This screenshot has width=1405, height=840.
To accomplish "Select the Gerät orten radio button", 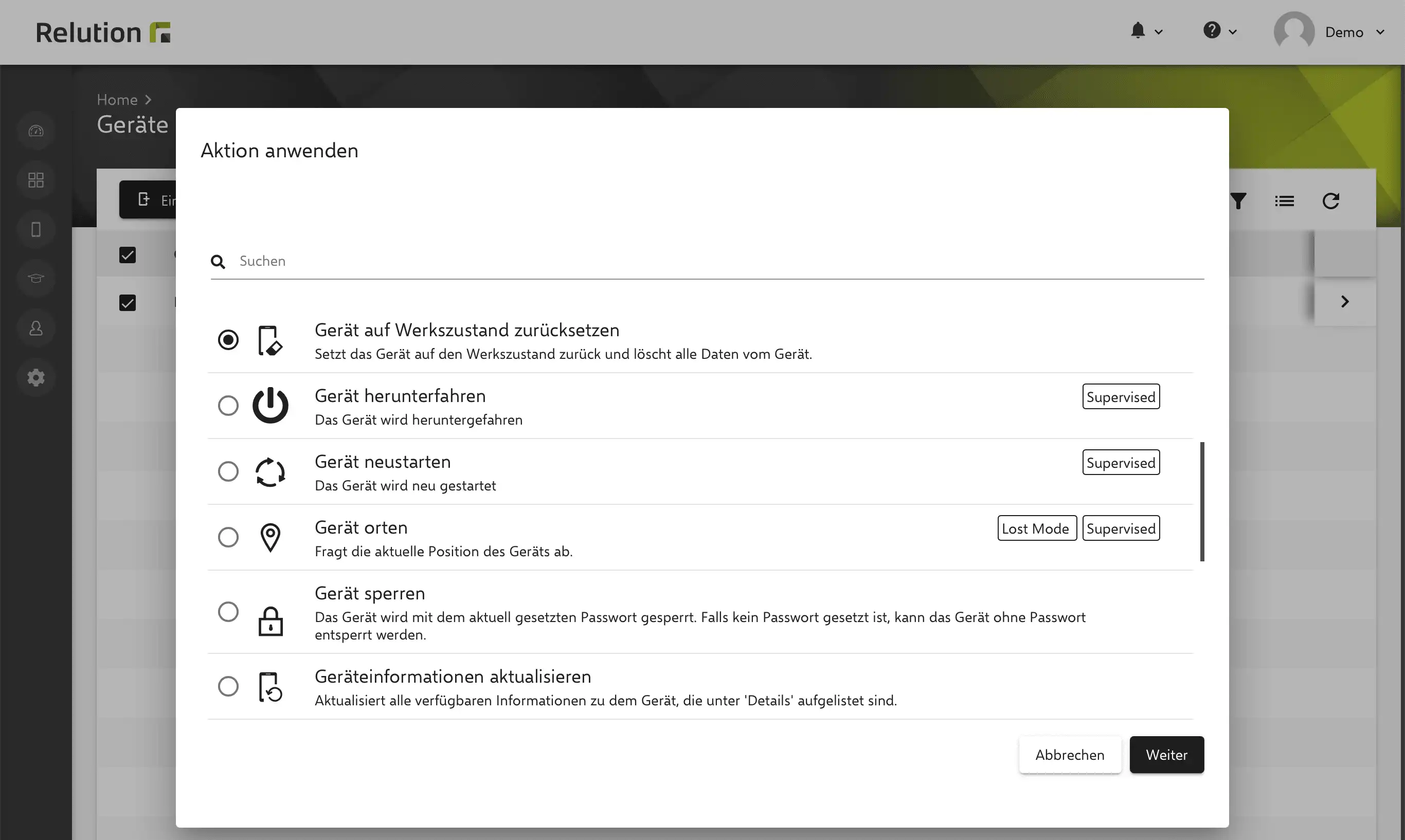I will click(x=228, y=537).
